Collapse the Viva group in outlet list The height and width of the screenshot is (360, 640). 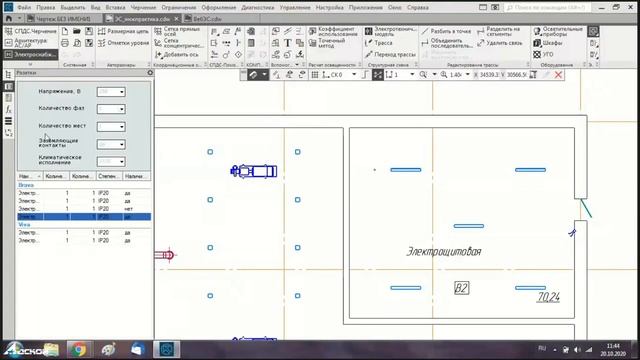(x=24, y=224)
